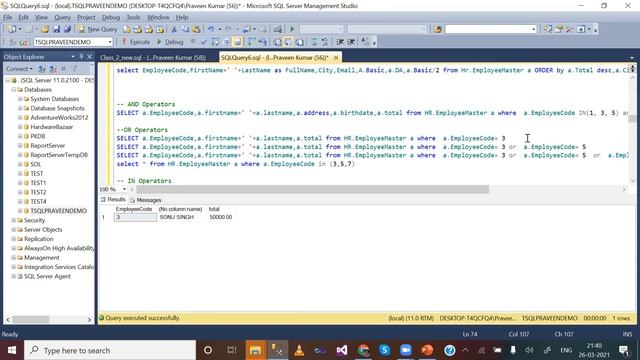Click the Execute button

pos(136,42)
